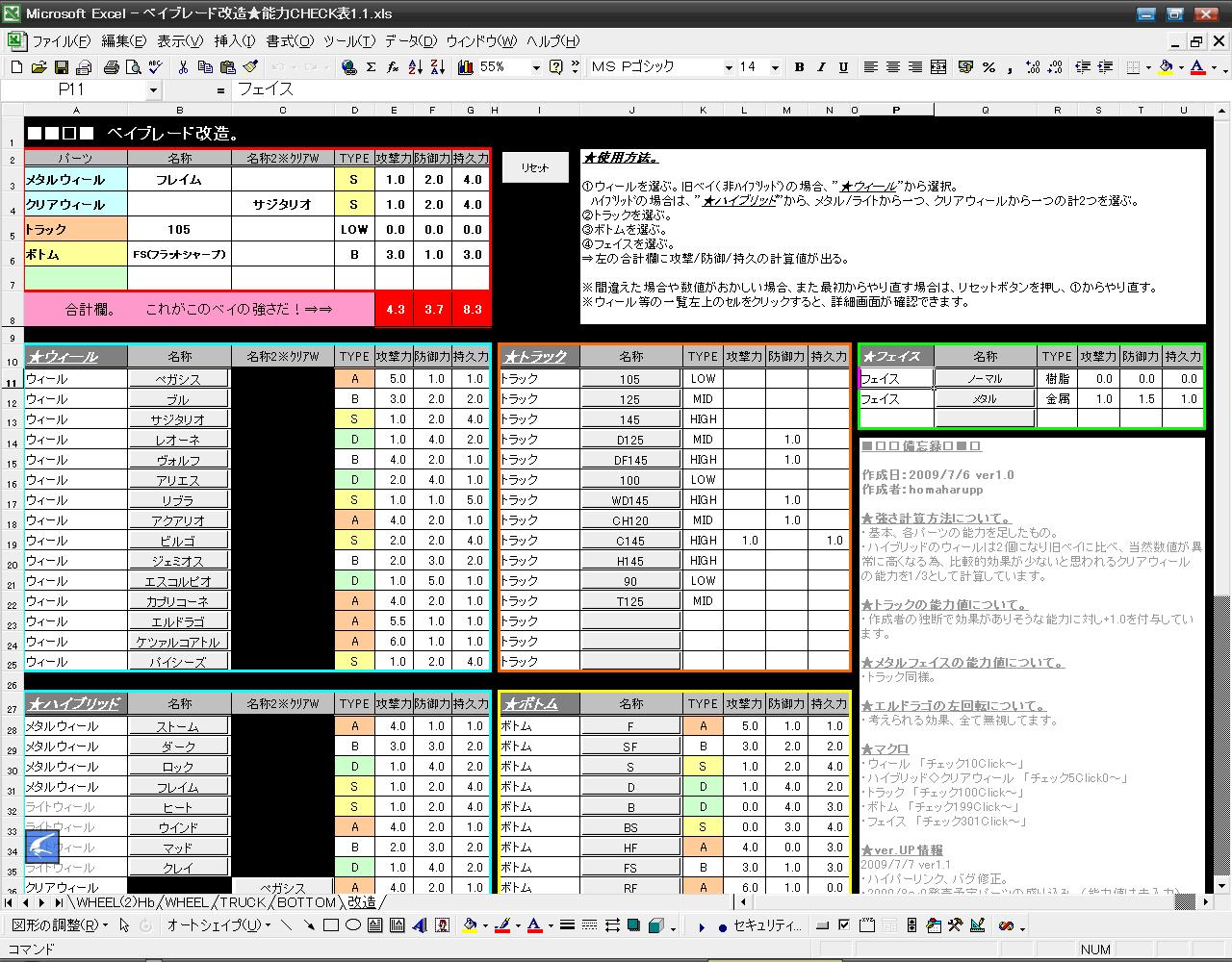Create a new blank workbook
Image resolution: width=1232 pixels, height=962 pixels.
[x=16, y=67]
